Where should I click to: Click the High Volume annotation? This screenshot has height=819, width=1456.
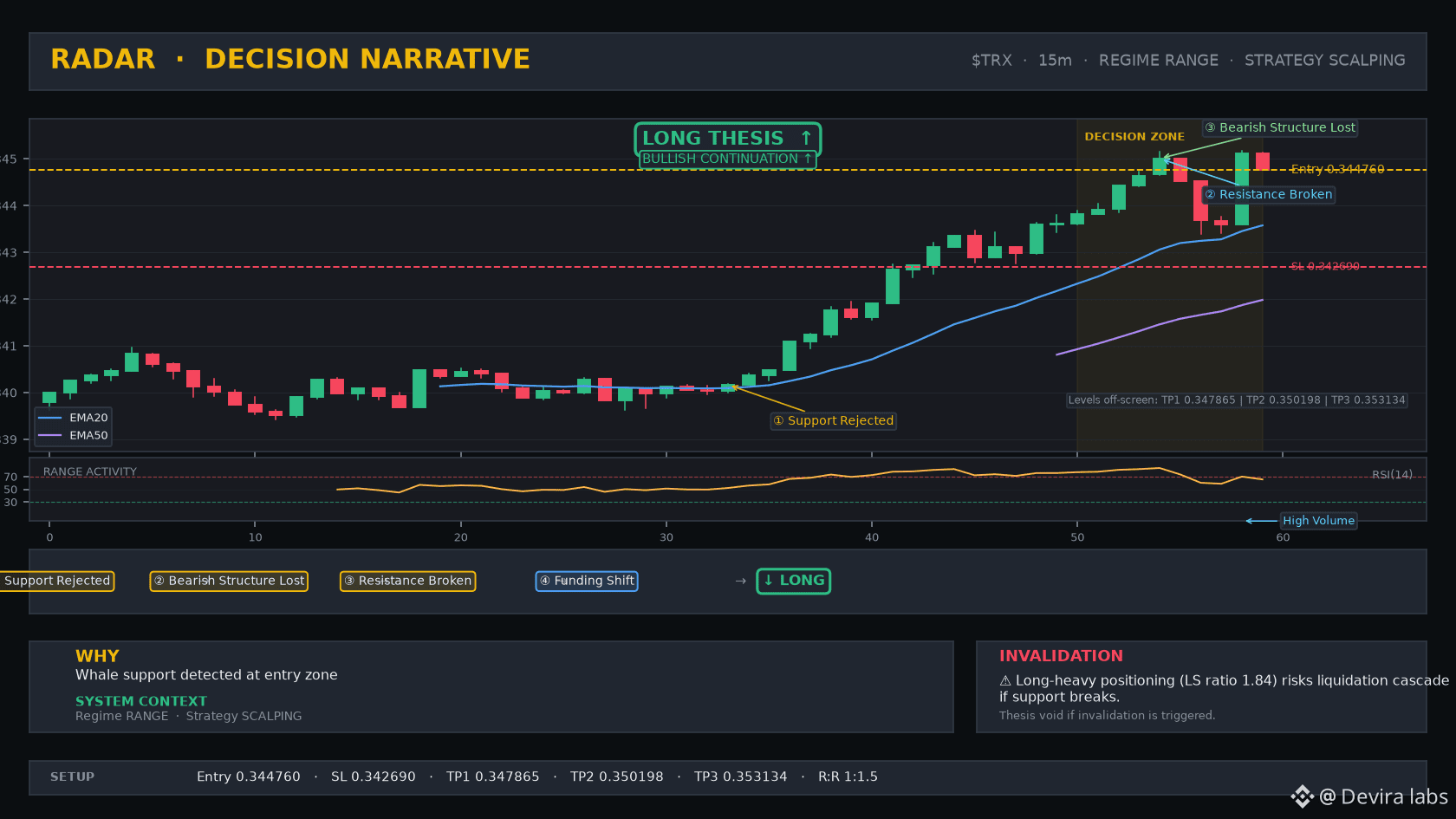click(x=1318, y=521)
